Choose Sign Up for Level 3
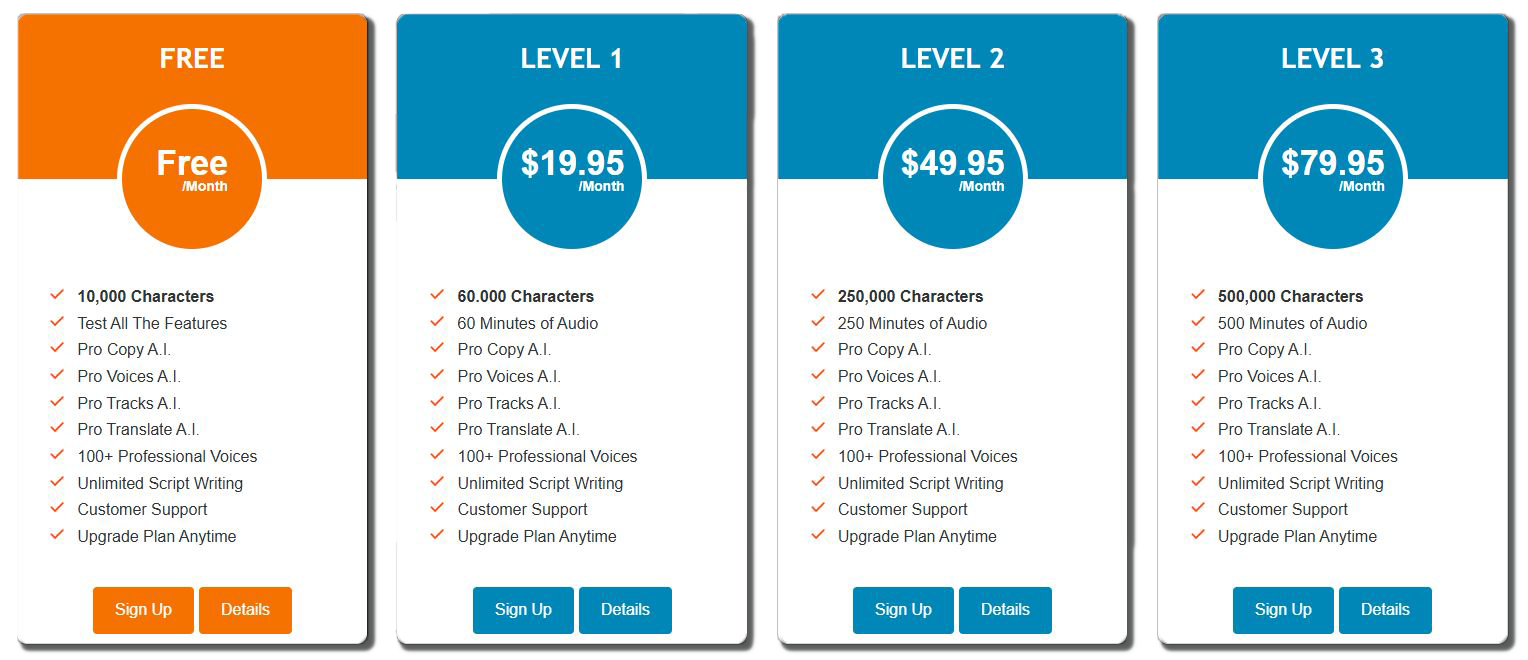The height and width of the screenshot is (660, 1528). point(1283,610)
